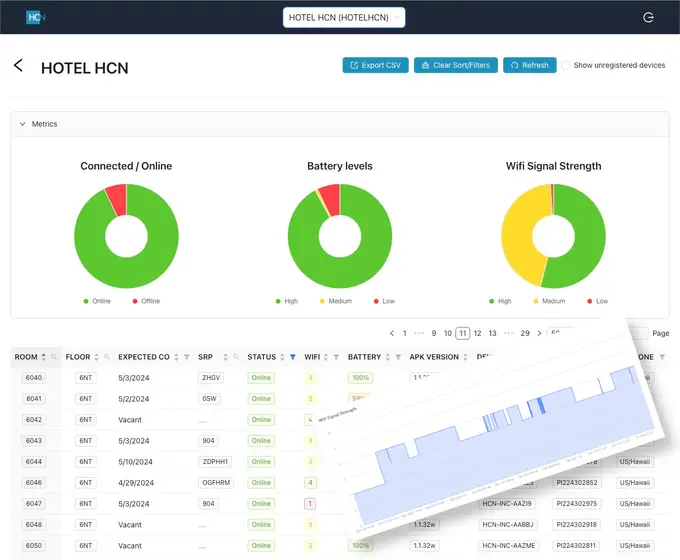Screen dimensions: 680x560
Task: Go to next page arrow
Action: point(539,333)
